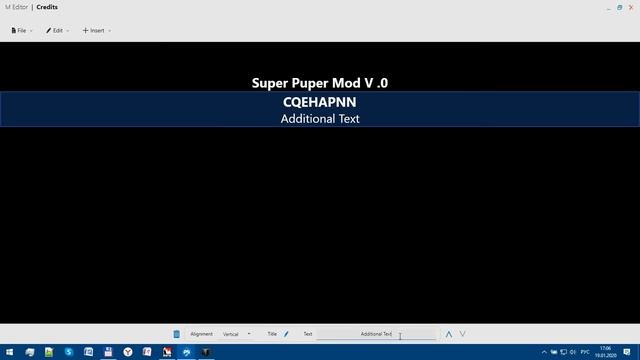640x360 pixels.
Task: Delete the selected credits entry with trash icon
Action: [x=176, y=334]
